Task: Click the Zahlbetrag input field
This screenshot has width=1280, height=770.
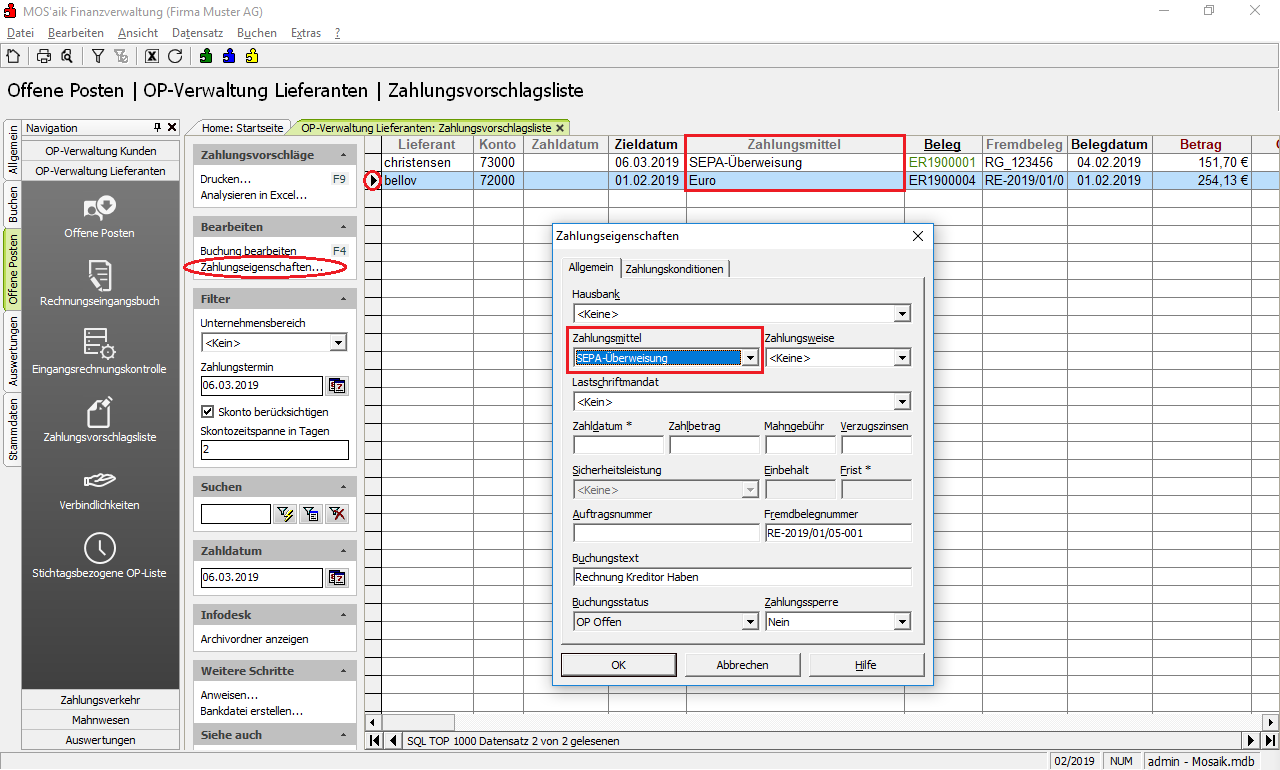Action: pos(713,445)
